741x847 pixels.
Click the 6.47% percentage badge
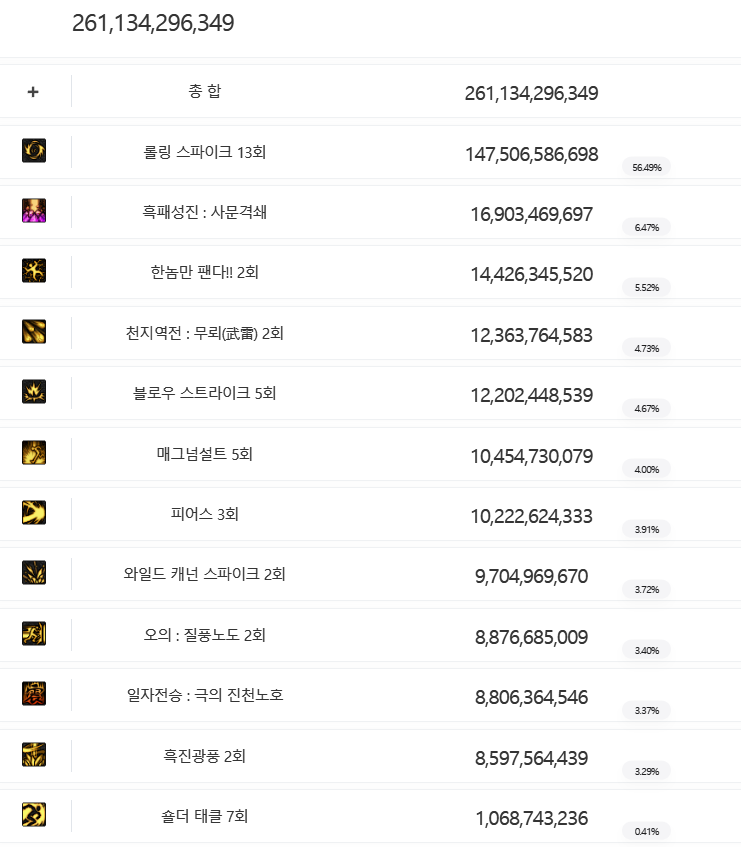646,228
